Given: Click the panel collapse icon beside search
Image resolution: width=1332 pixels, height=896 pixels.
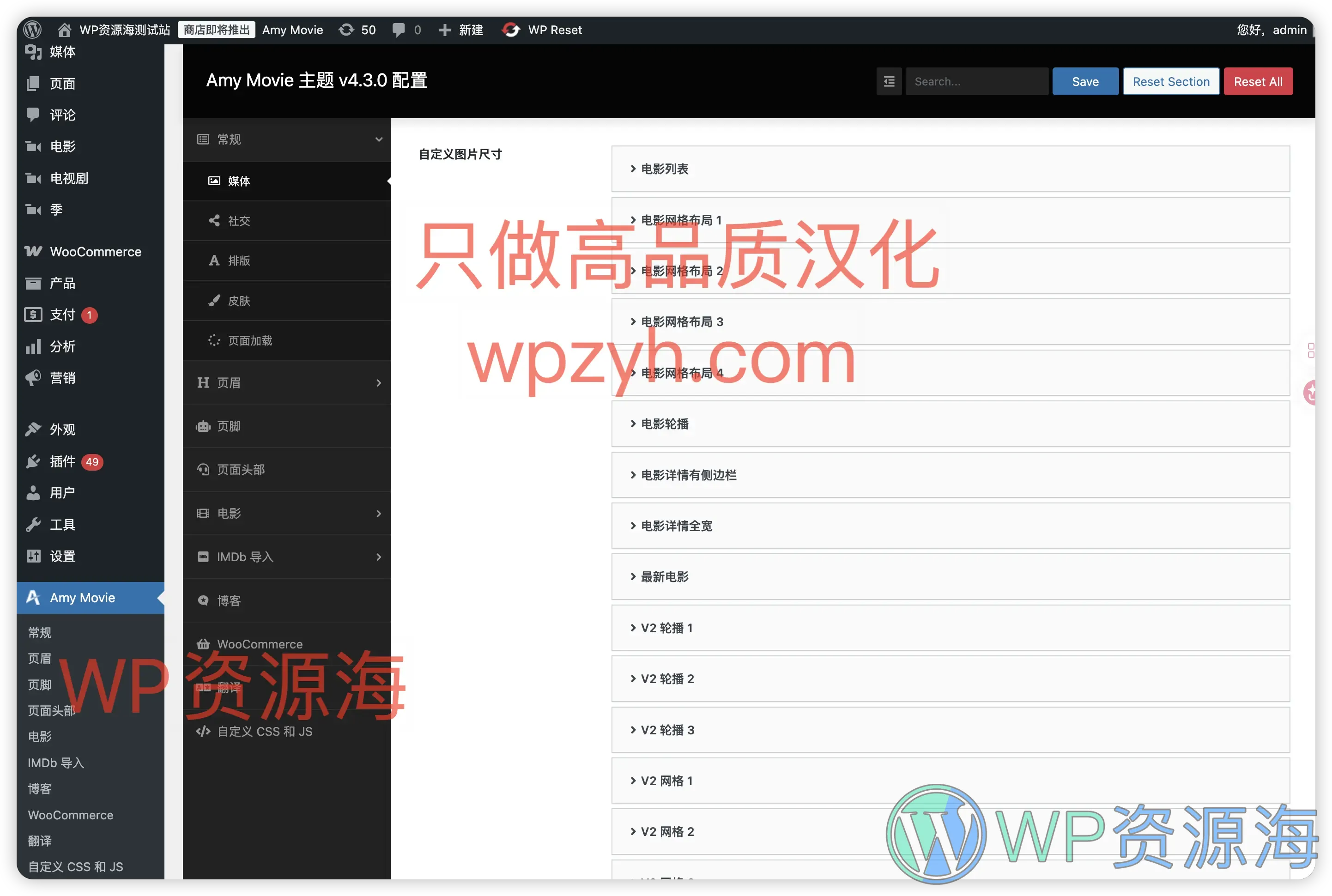Looking at the screenshot, I should 889,81.
